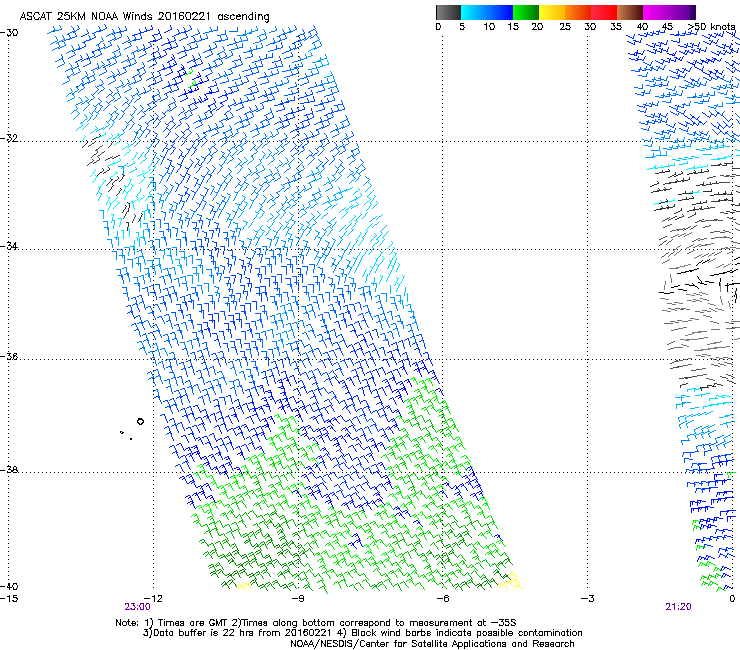Select the '15' legend scale label
The image size is (740, 650).
513,26
